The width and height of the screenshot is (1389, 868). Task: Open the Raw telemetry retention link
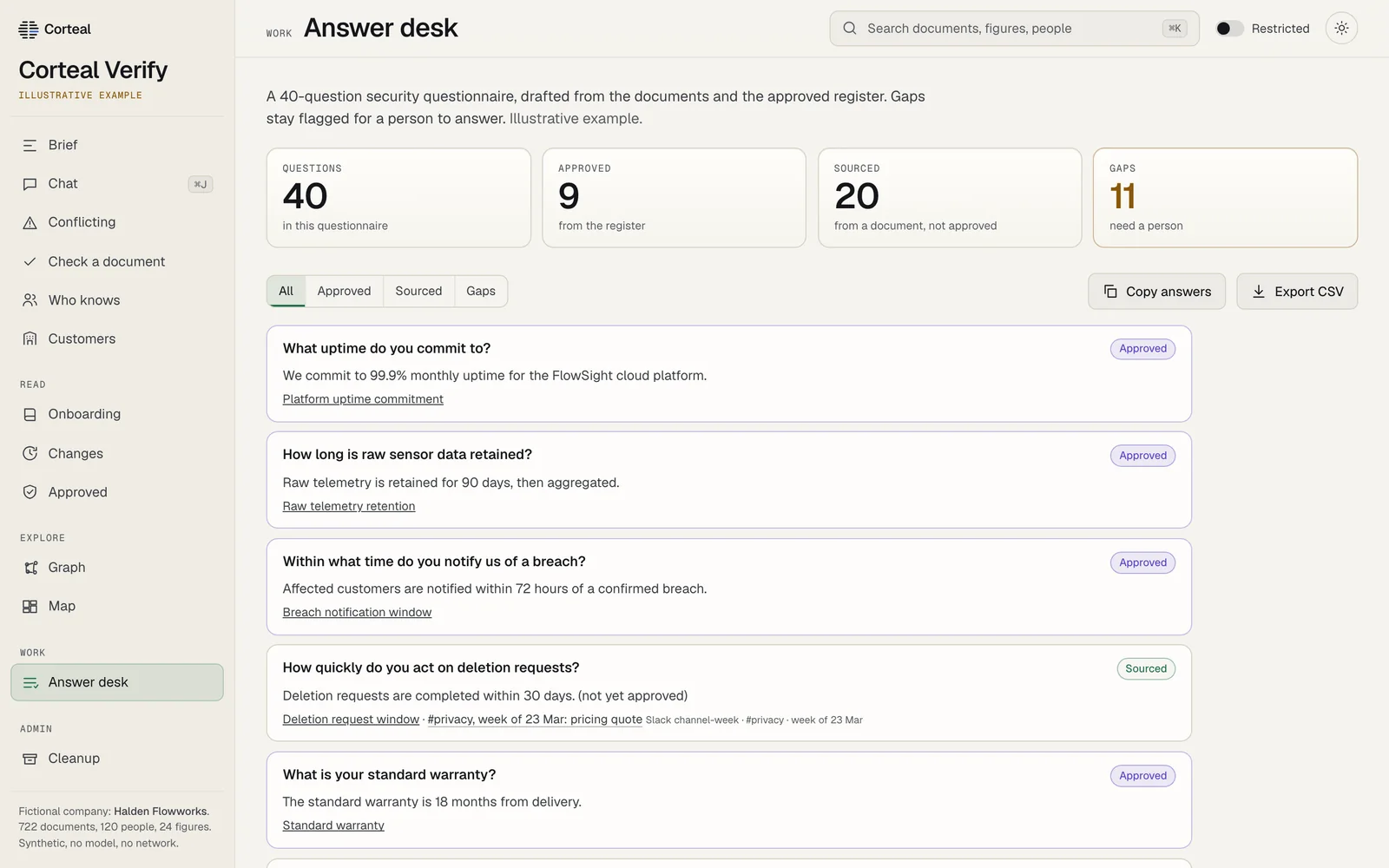tap(349, 506)
